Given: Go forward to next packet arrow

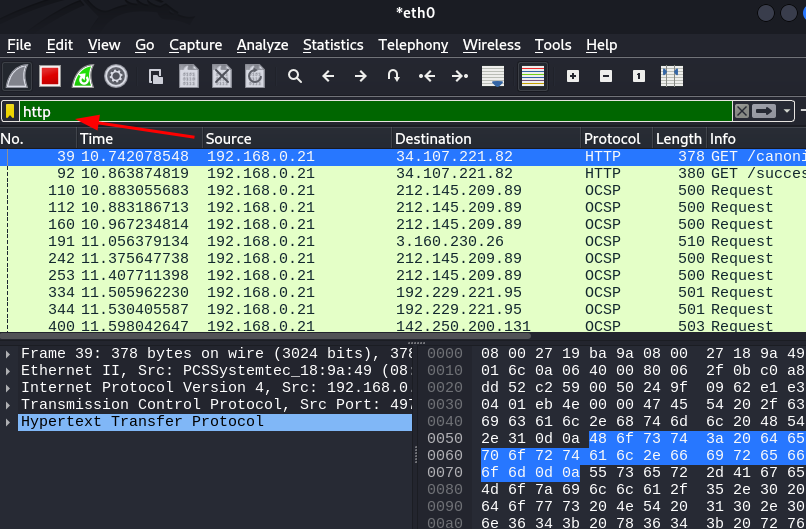Looking at the screenshot, I should tap(361, 77).
